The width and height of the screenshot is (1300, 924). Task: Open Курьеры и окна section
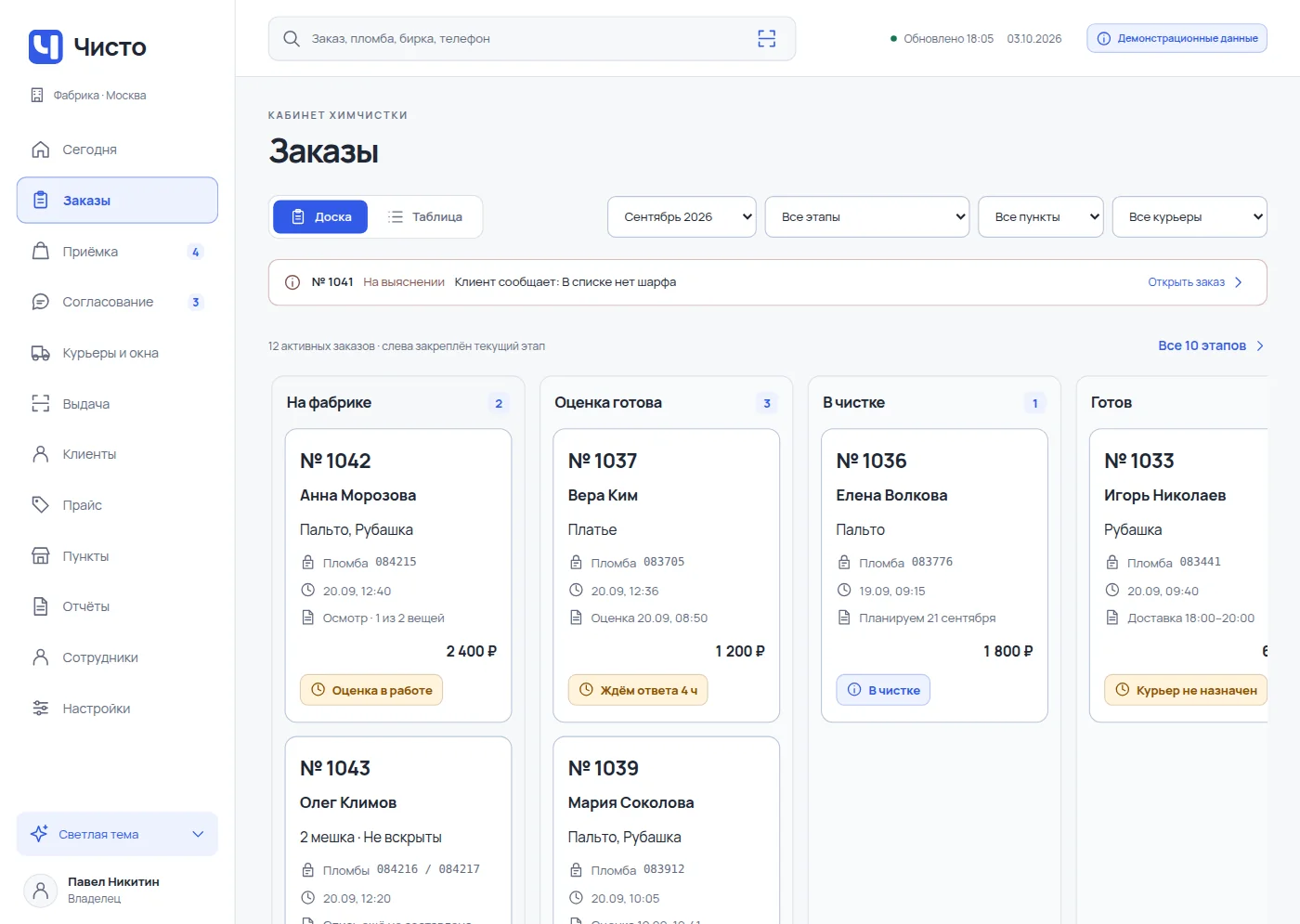(117, 353)
